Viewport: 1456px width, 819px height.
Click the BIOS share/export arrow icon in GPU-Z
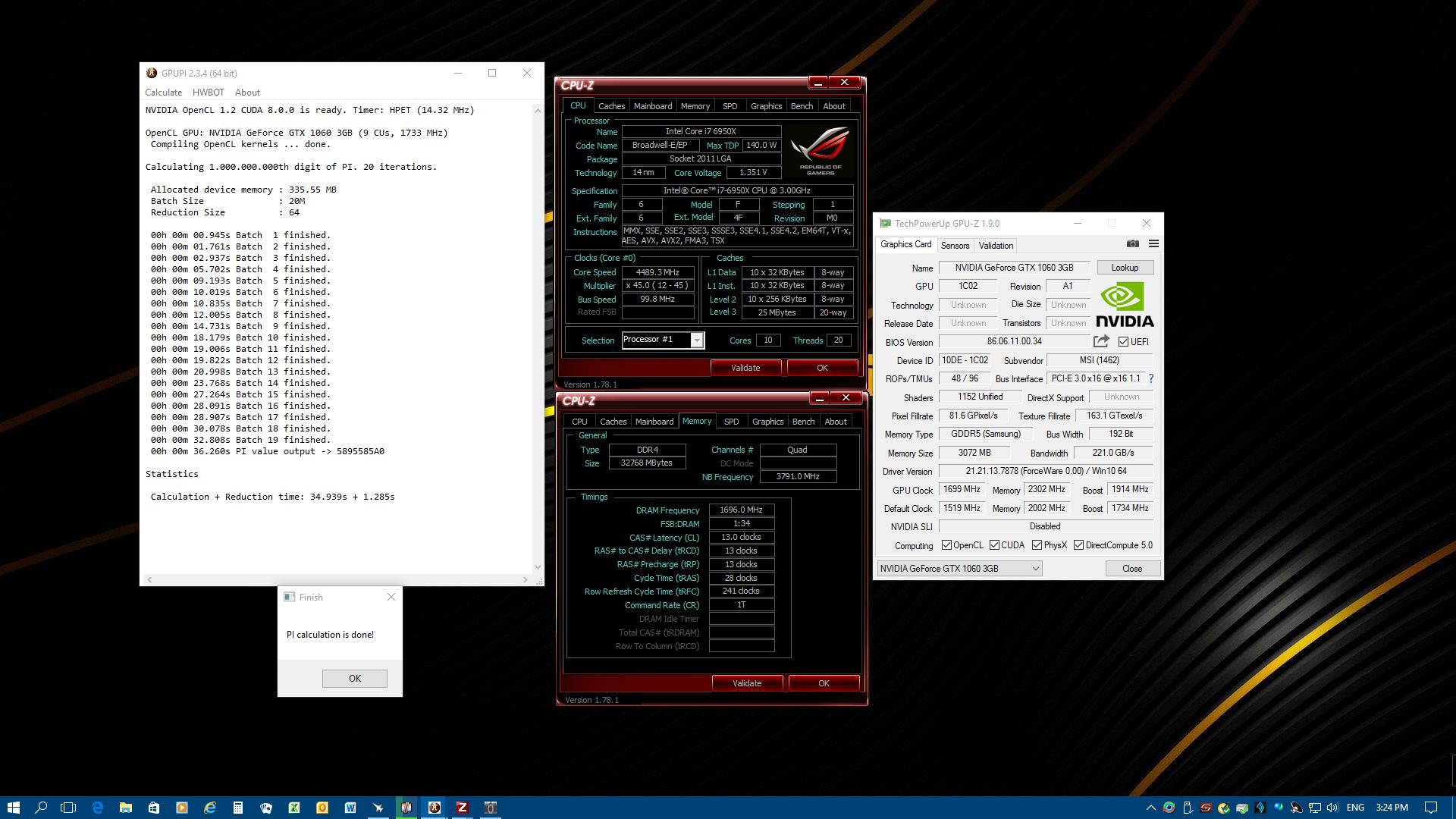[1101, 341]
